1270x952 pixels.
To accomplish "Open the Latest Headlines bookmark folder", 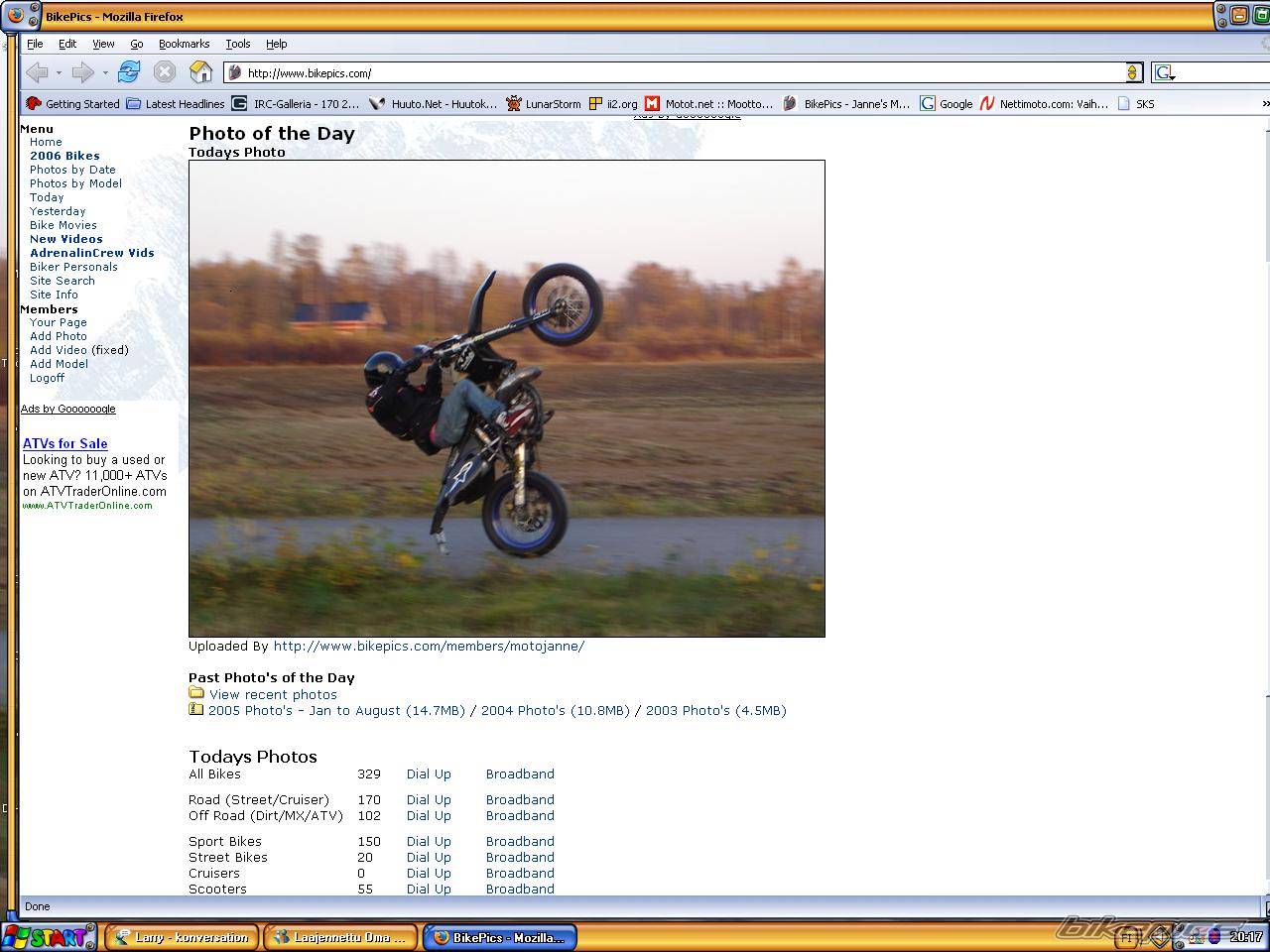I will [x=176, y=103].
